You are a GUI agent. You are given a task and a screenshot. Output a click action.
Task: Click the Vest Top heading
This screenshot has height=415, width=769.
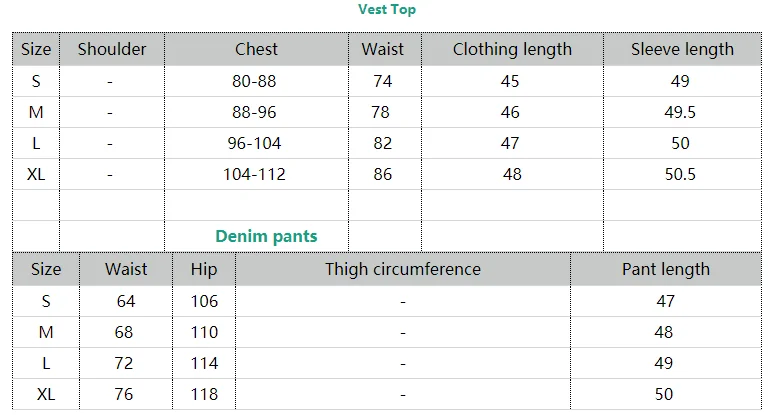tap(386, 9)
